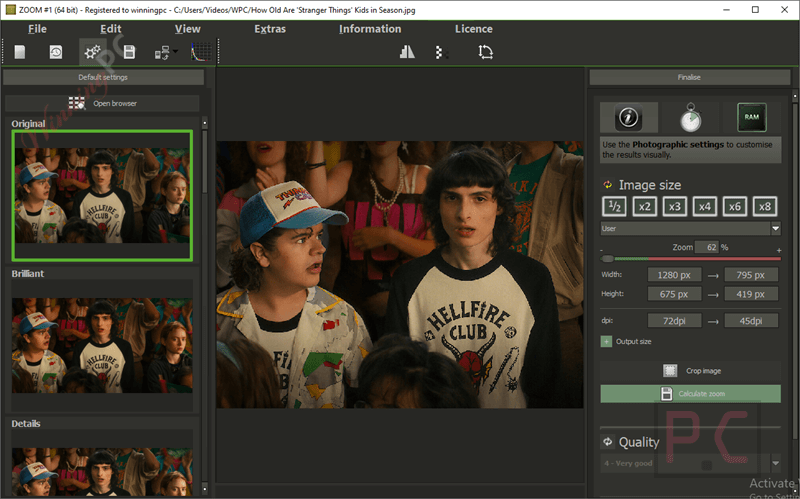This screenshot has width=800, height=499.
Task: Click the Crop image selection icon
Action: point(670,371)
